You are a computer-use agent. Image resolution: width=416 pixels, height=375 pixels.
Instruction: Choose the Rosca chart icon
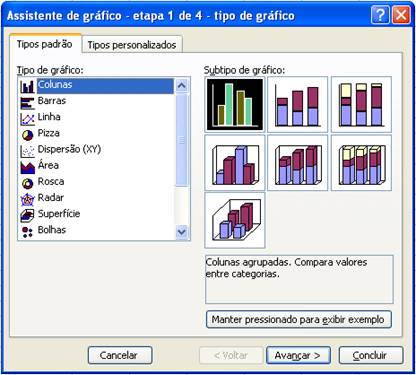[27, 183]
